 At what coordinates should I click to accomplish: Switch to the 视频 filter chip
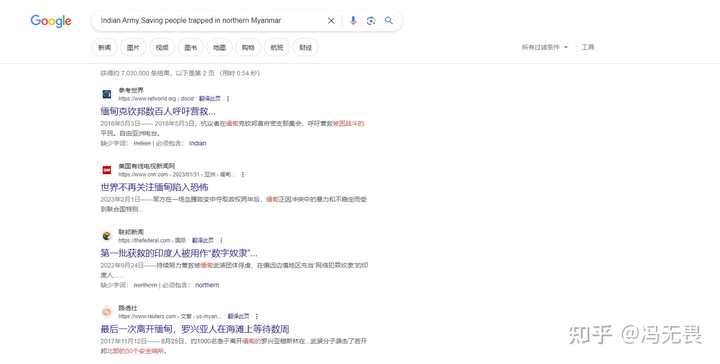click(162, 47)
